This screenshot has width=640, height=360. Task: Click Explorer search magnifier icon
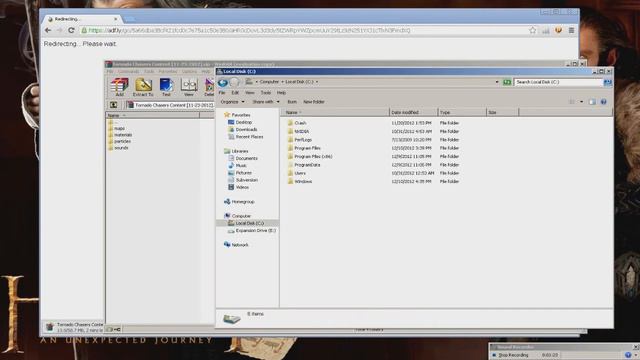click(607, 82)
